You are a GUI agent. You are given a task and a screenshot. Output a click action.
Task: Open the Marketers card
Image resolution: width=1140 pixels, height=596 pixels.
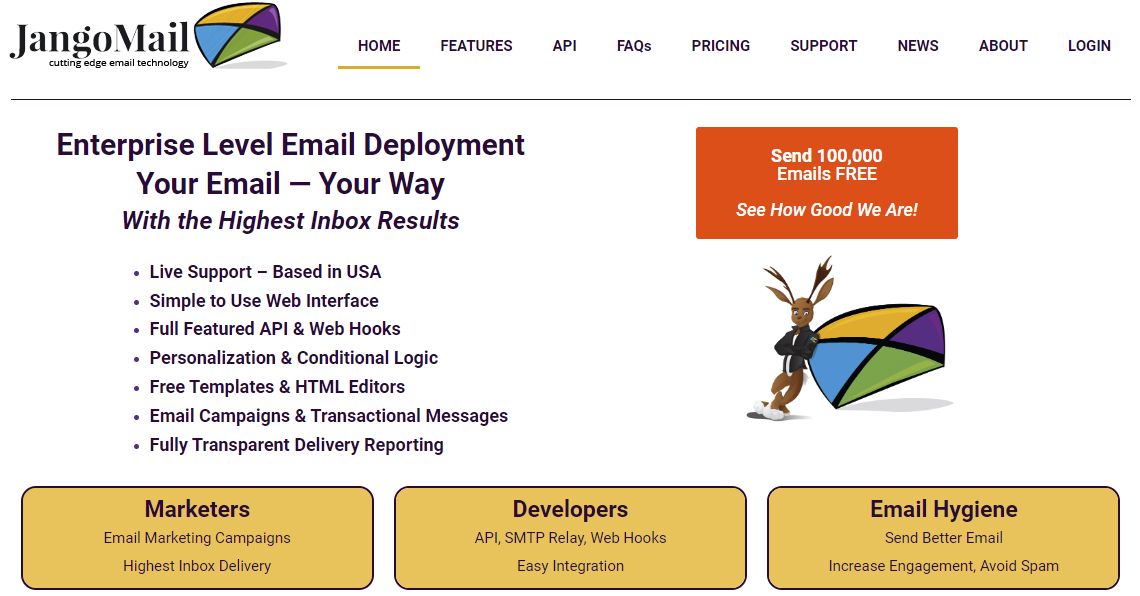pyautogui.click(x=197, y=538)
